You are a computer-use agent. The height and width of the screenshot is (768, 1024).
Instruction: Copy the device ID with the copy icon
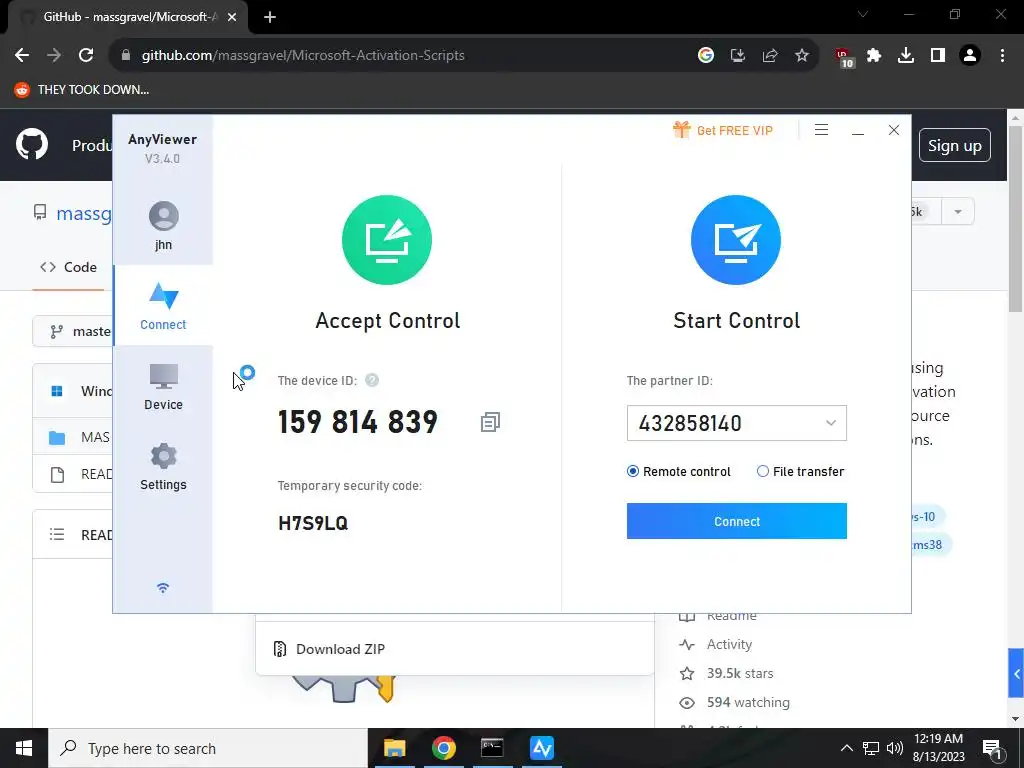coord(490,422)
